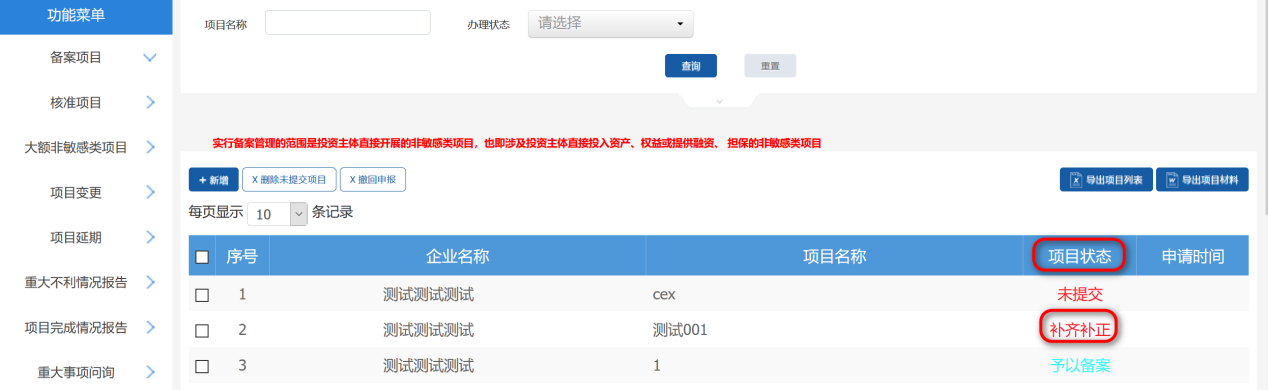Screen dimensions: 1268x390
Task: Click the 项目名称 input field
Action: point(348,23)
